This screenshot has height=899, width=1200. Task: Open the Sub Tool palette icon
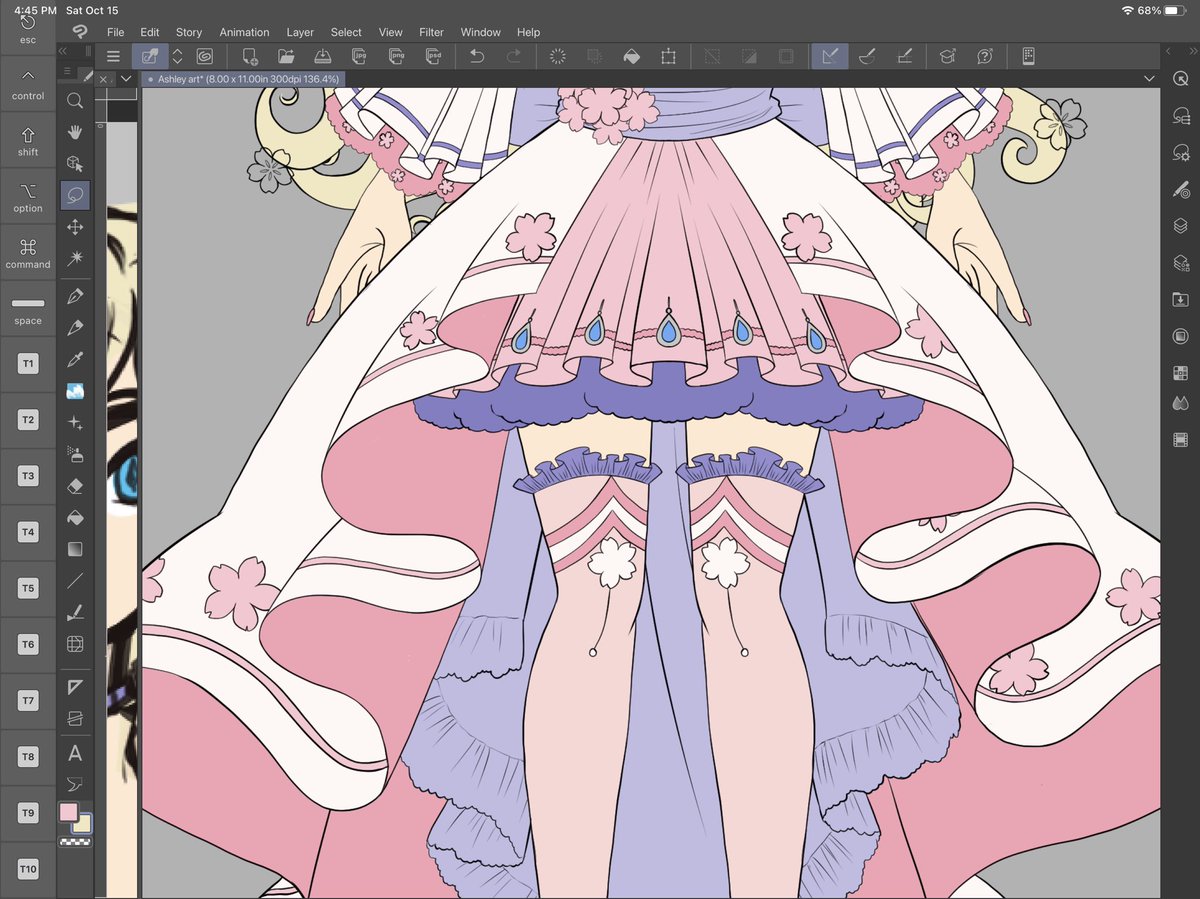(x=1180, y=116)
